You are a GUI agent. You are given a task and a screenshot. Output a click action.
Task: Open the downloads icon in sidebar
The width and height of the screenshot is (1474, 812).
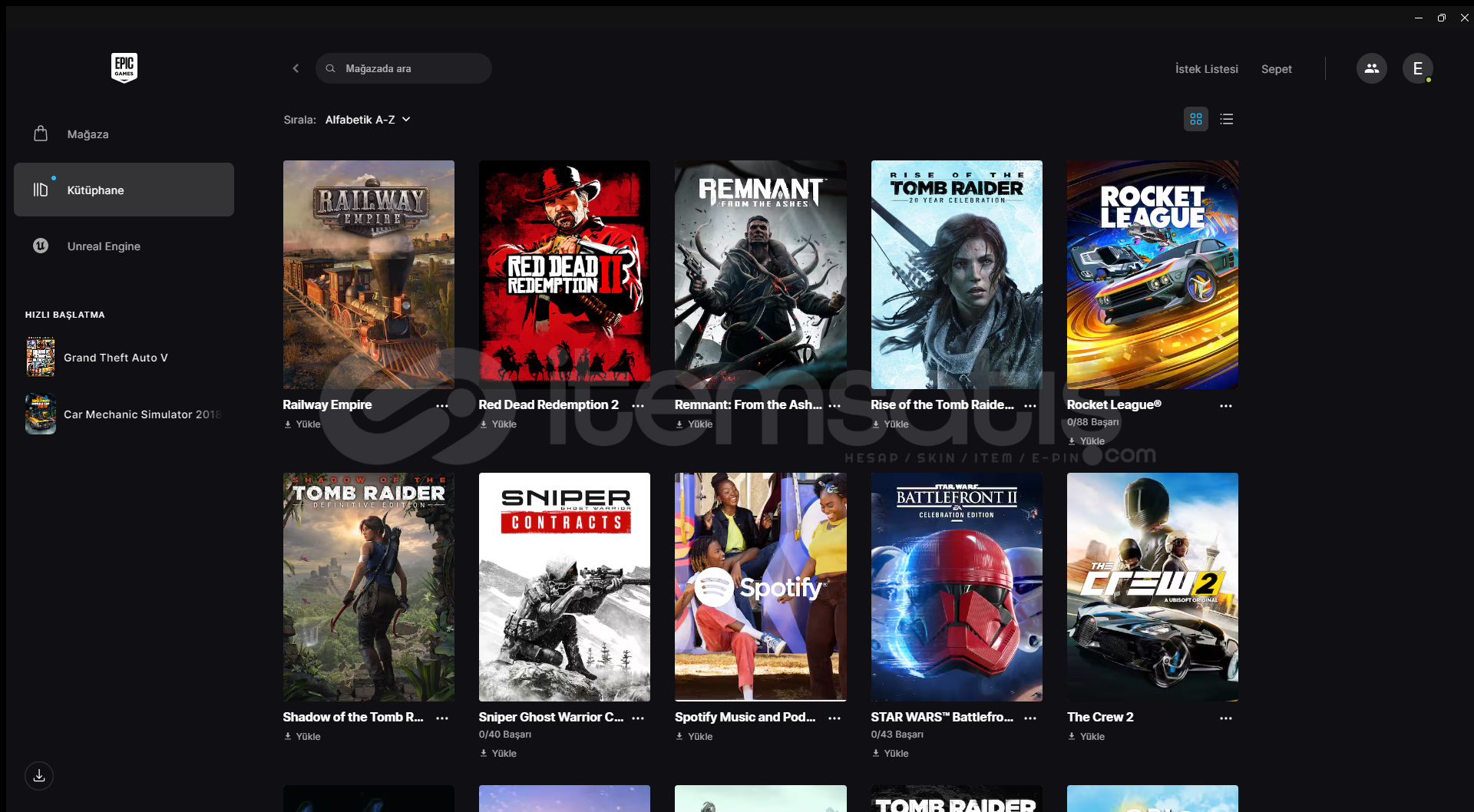[39, 775]
